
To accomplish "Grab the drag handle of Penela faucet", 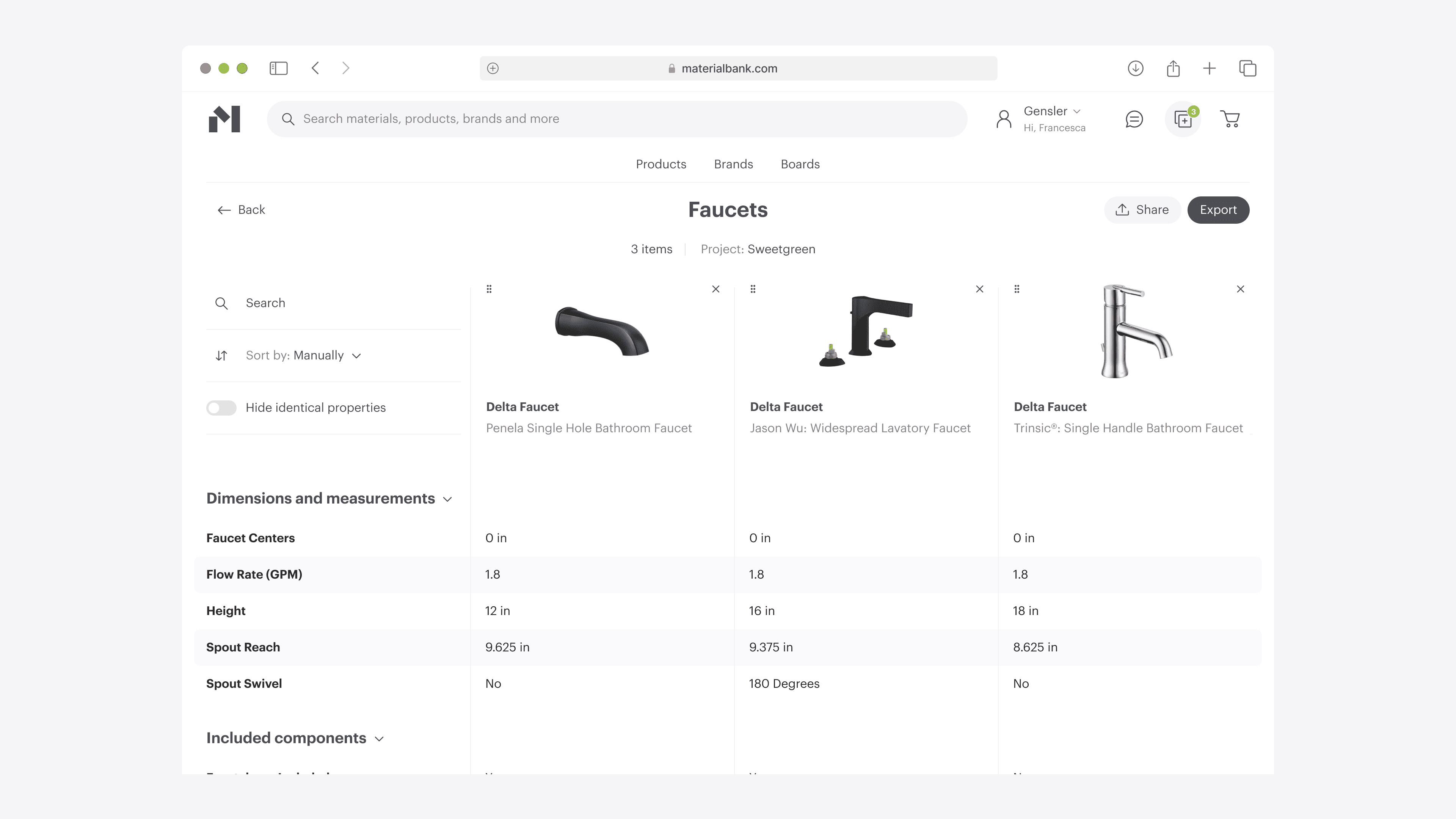I will [x=490, y=289].
